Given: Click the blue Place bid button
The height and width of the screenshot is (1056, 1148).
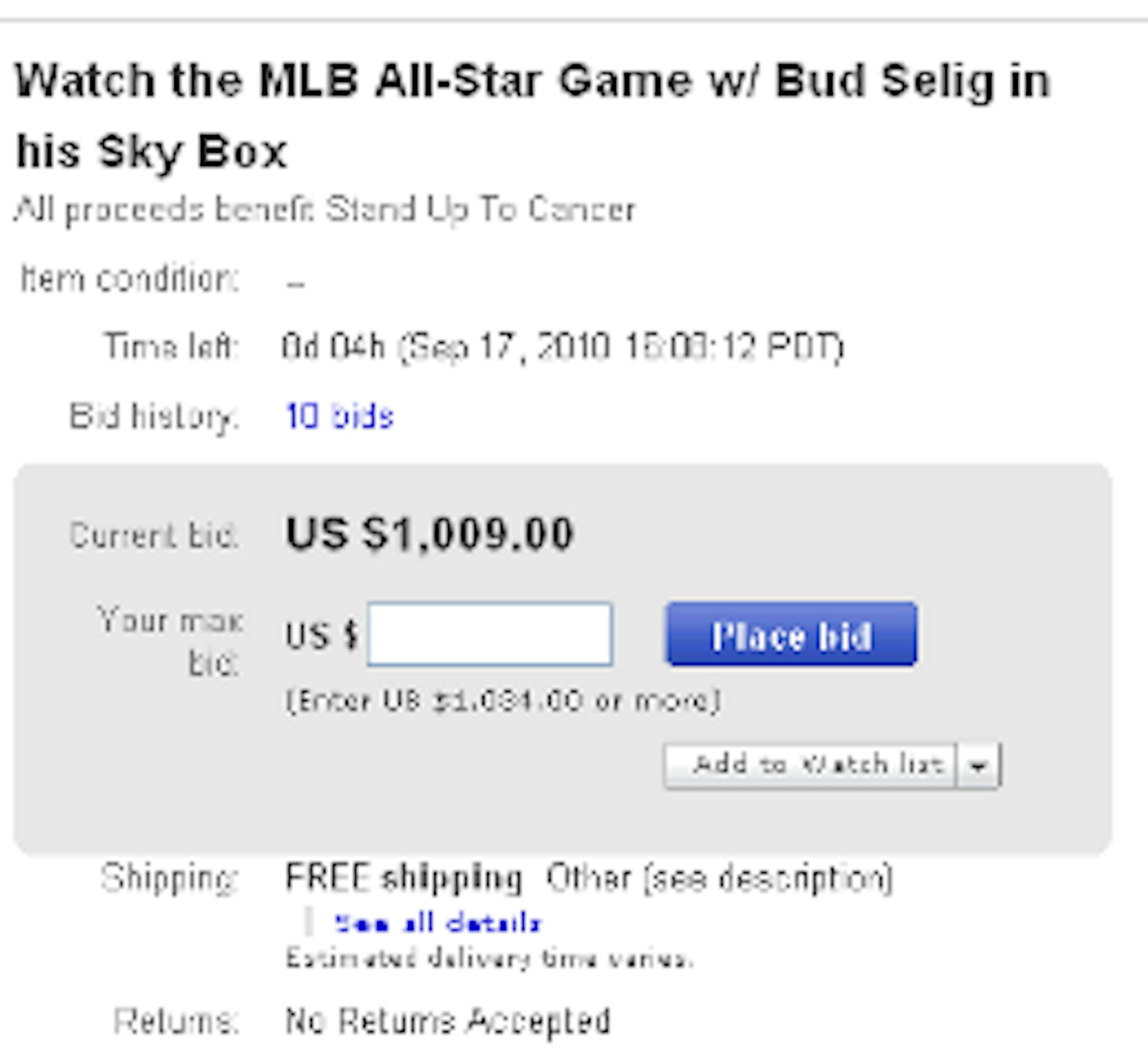Looking at the screenshot, I should pyautogui.click(x=791, y=634).
